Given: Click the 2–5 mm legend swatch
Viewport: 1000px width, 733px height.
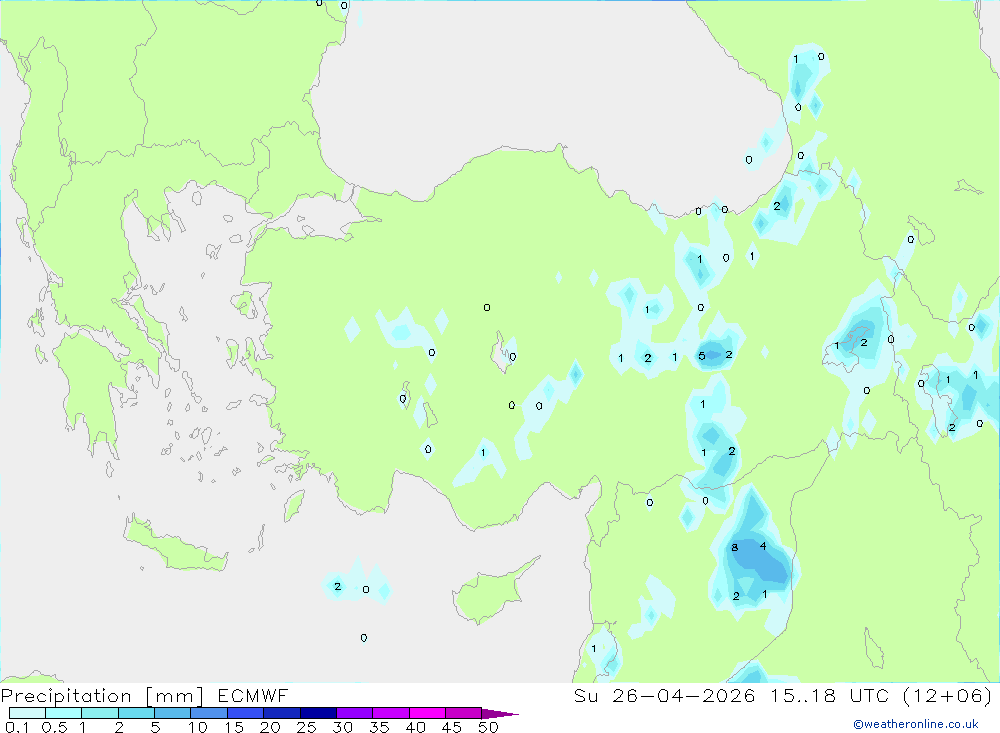Looking at the screenshot, I should [x=136, y=713].
